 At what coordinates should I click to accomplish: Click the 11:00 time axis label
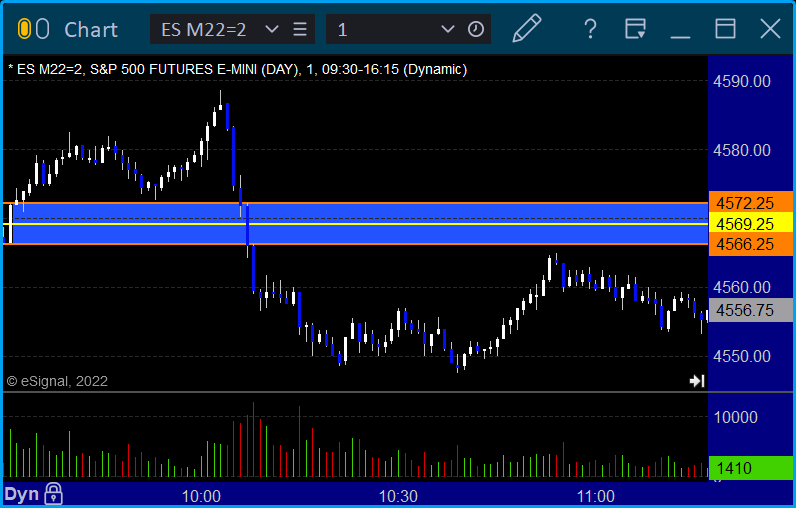[x=595, y=496]
